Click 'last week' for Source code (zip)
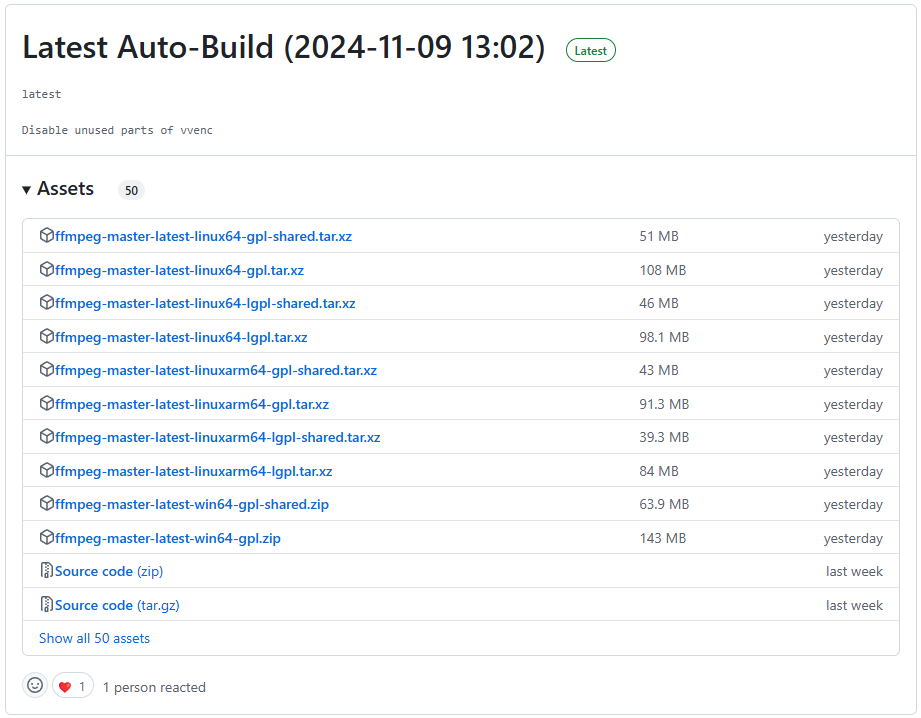This screenshot has height=718, width=921. tap(854, 571)
